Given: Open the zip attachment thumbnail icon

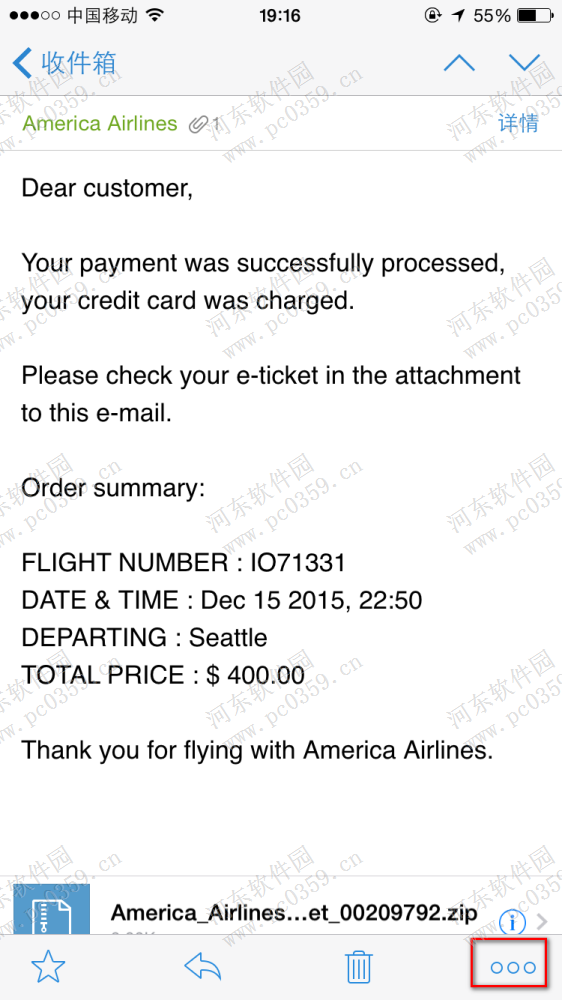Looking at the screenshot, I should click(52, 909).
